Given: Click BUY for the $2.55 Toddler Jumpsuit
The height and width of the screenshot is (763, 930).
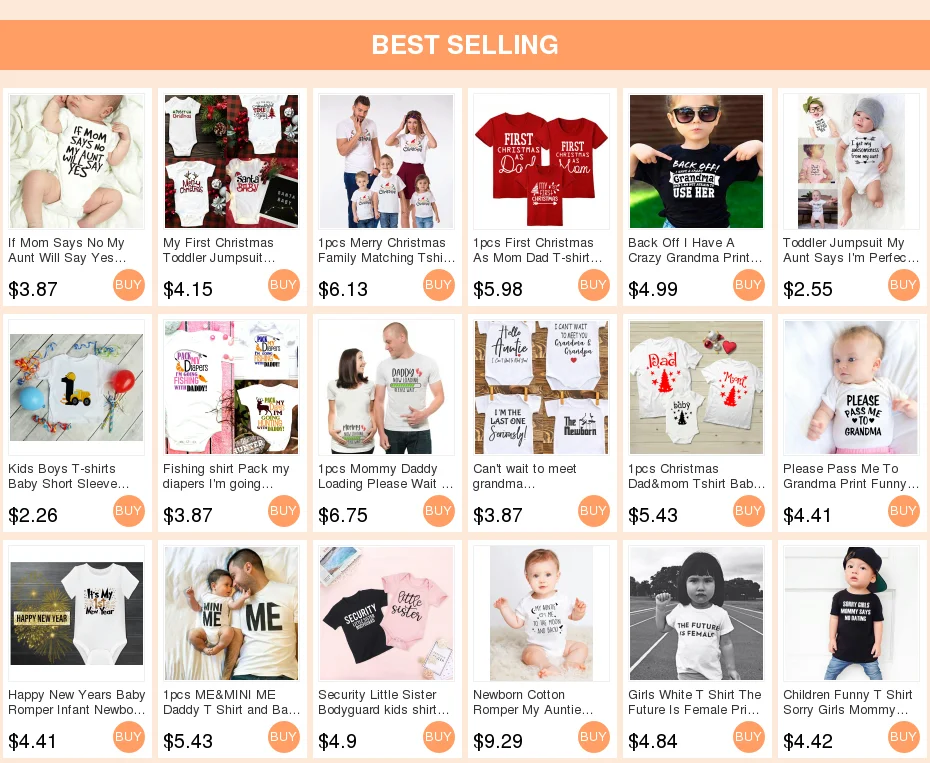Looking at the screenshot, I should click(903, 285).
